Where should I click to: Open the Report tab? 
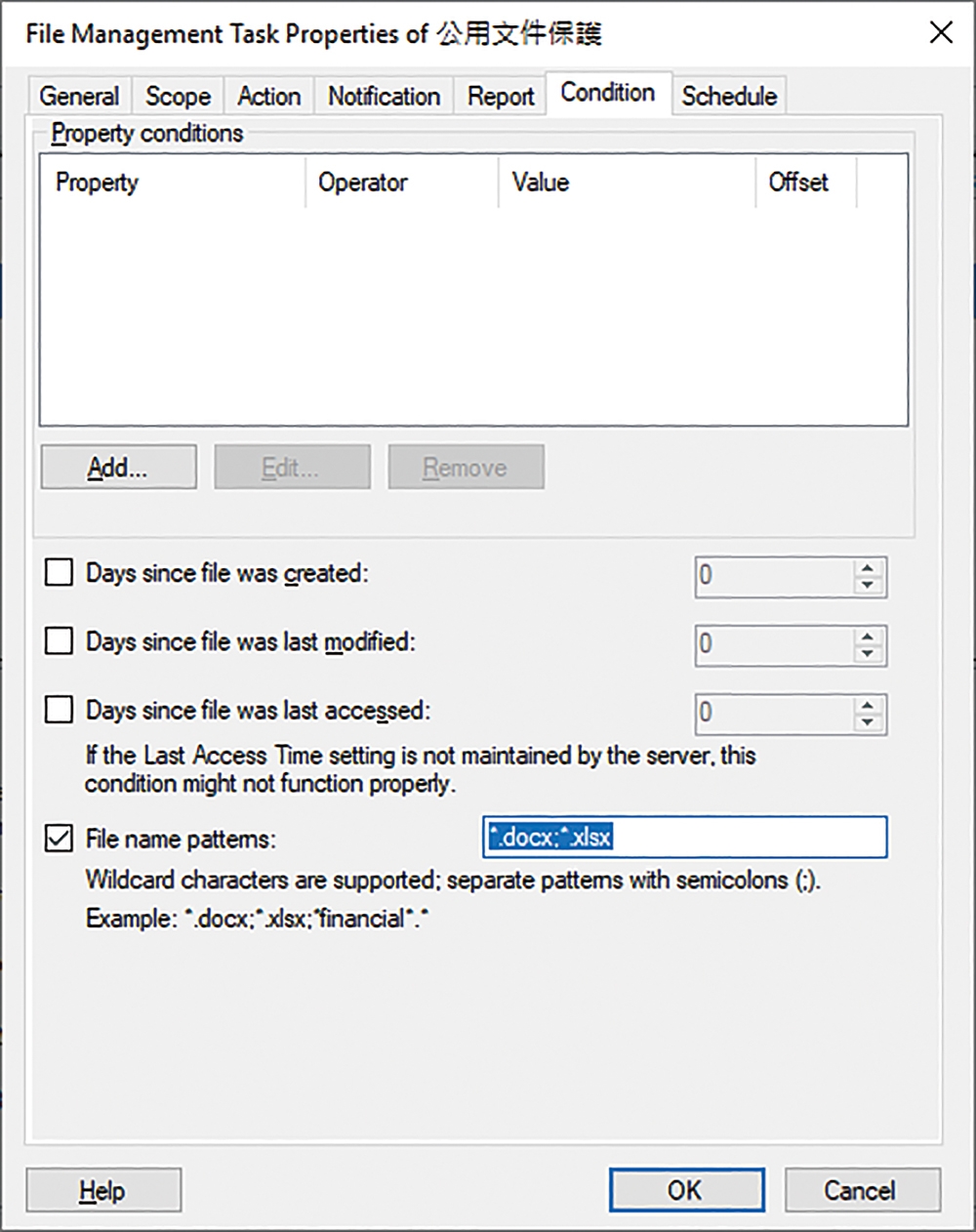(501, 96)
